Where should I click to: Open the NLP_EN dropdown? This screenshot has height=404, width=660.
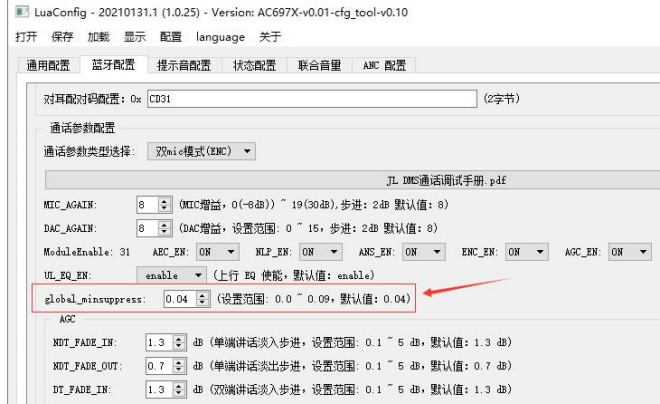pyautogui.click(x=321, y=252)
